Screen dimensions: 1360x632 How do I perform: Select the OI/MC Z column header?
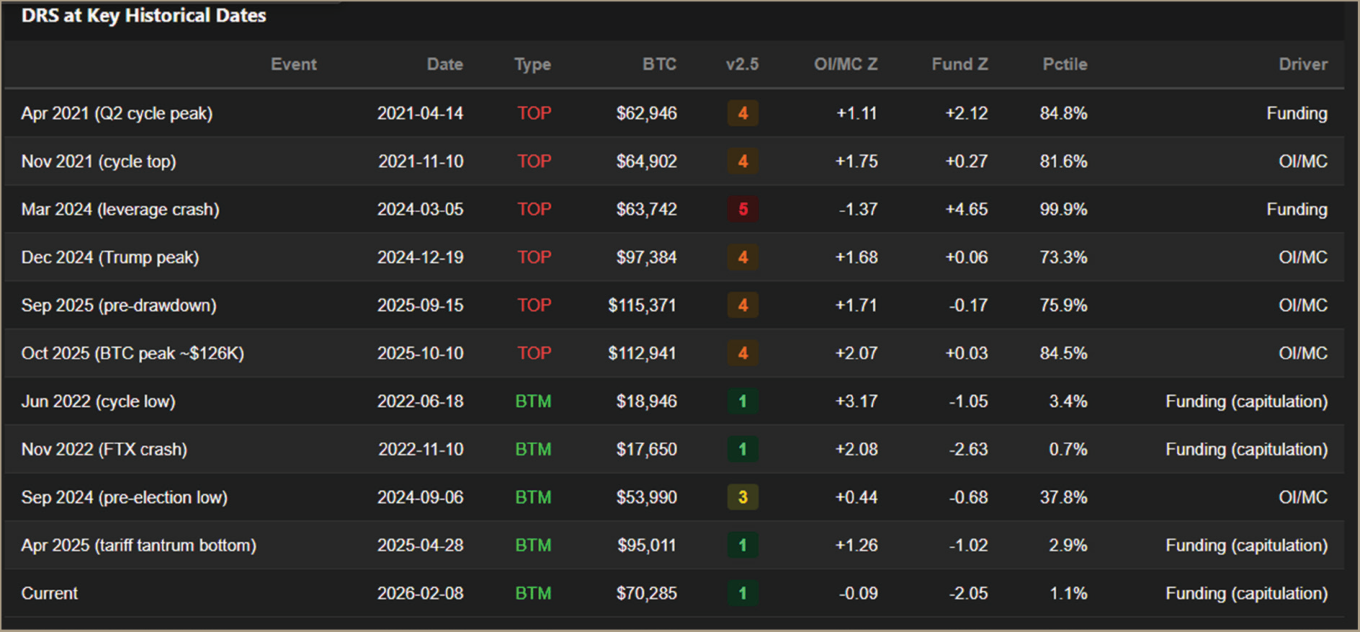point(846,64)
